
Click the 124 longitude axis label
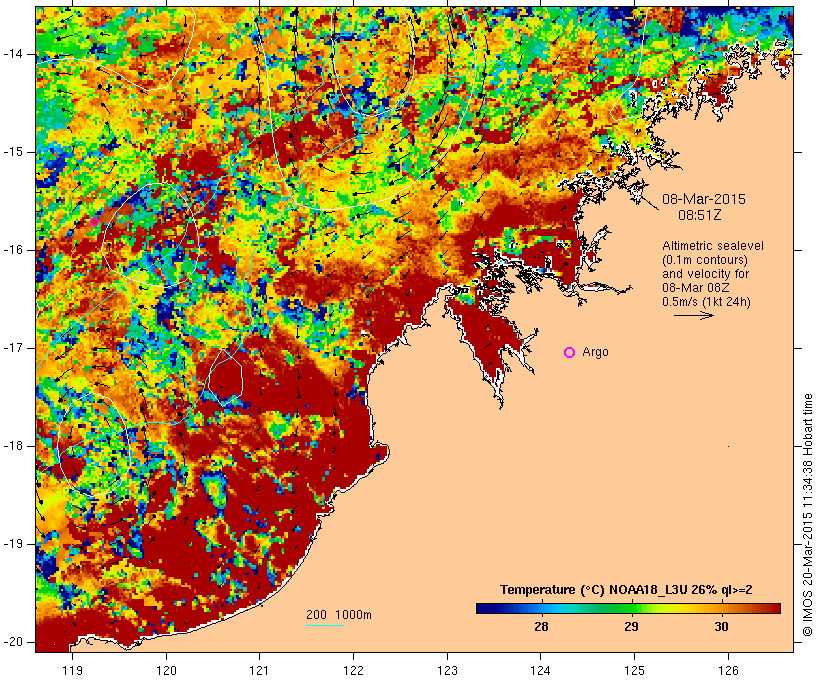tap(540, 670)
